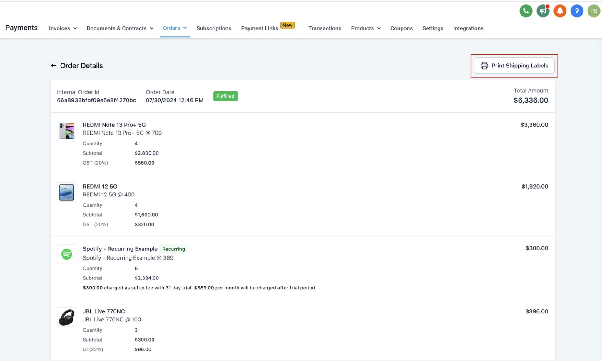Open the Subscriptions tab

(213, 28)
